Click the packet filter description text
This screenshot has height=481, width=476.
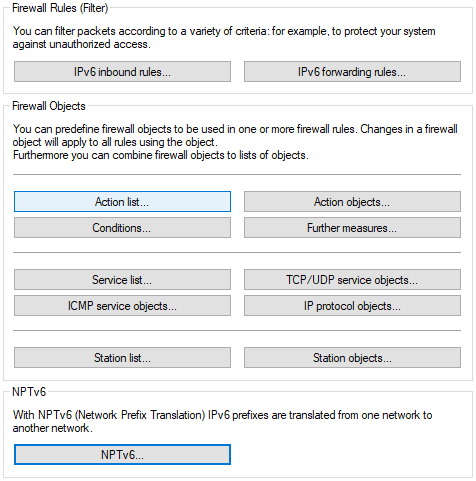point(224,37)
